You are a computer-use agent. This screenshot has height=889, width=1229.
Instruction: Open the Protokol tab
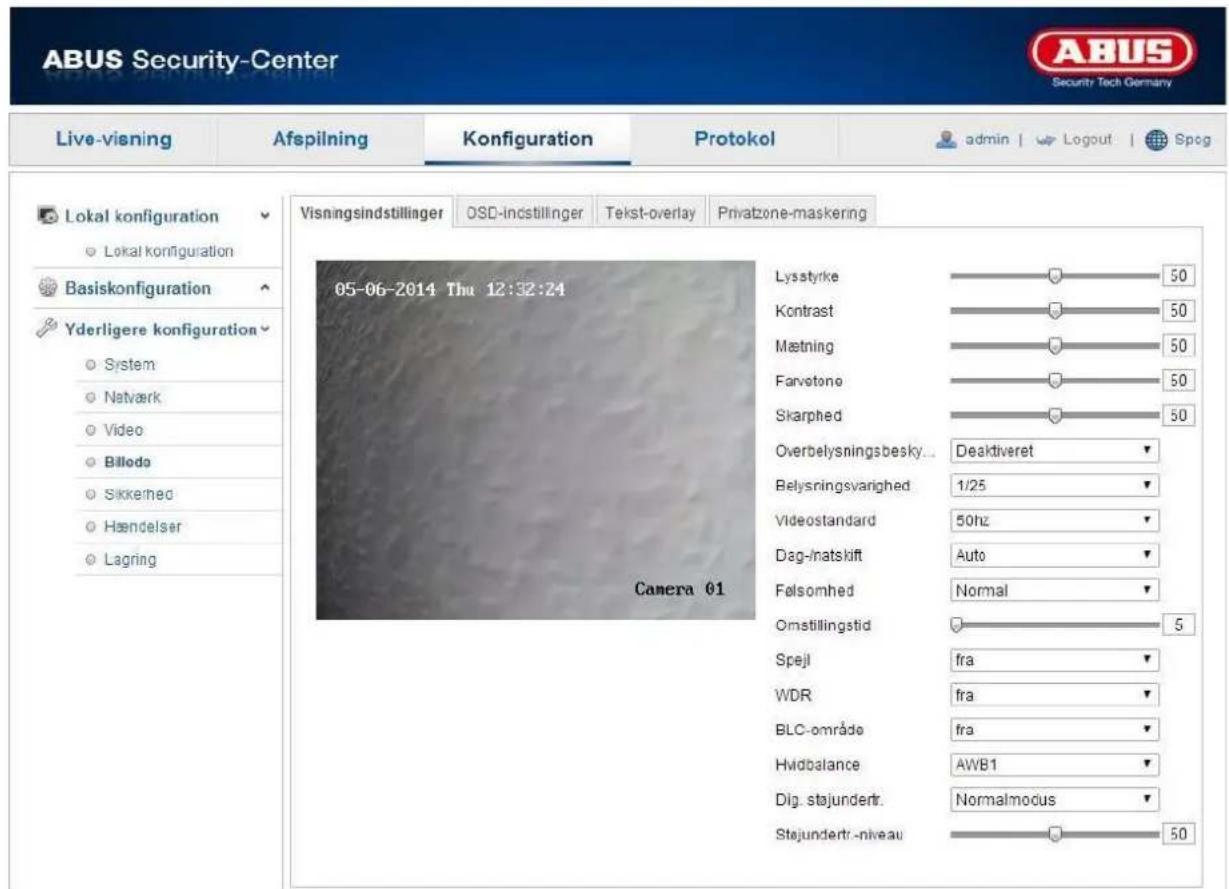click(x=734, y=139)
